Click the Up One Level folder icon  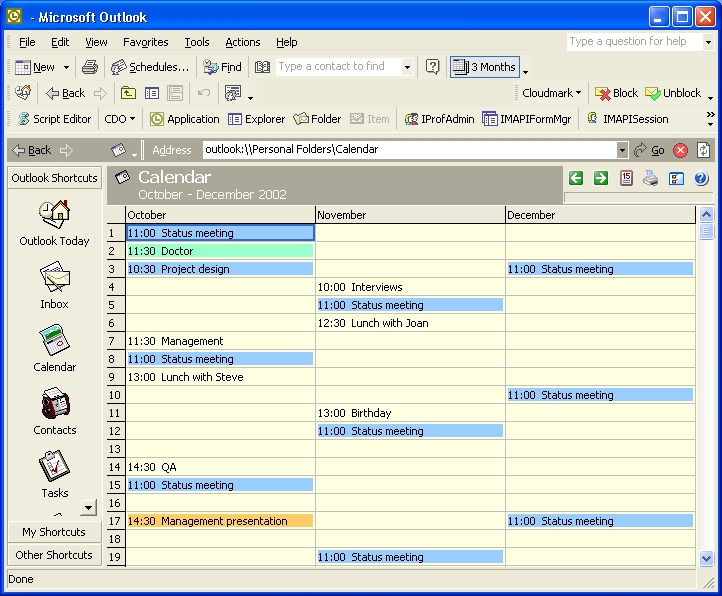[x=128, y=93]
